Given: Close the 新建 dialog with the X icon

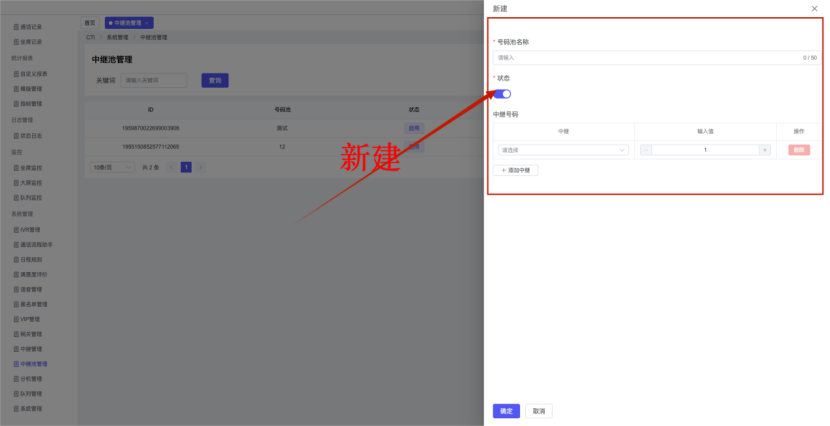Looking at the screenshot, I should 814,8.
